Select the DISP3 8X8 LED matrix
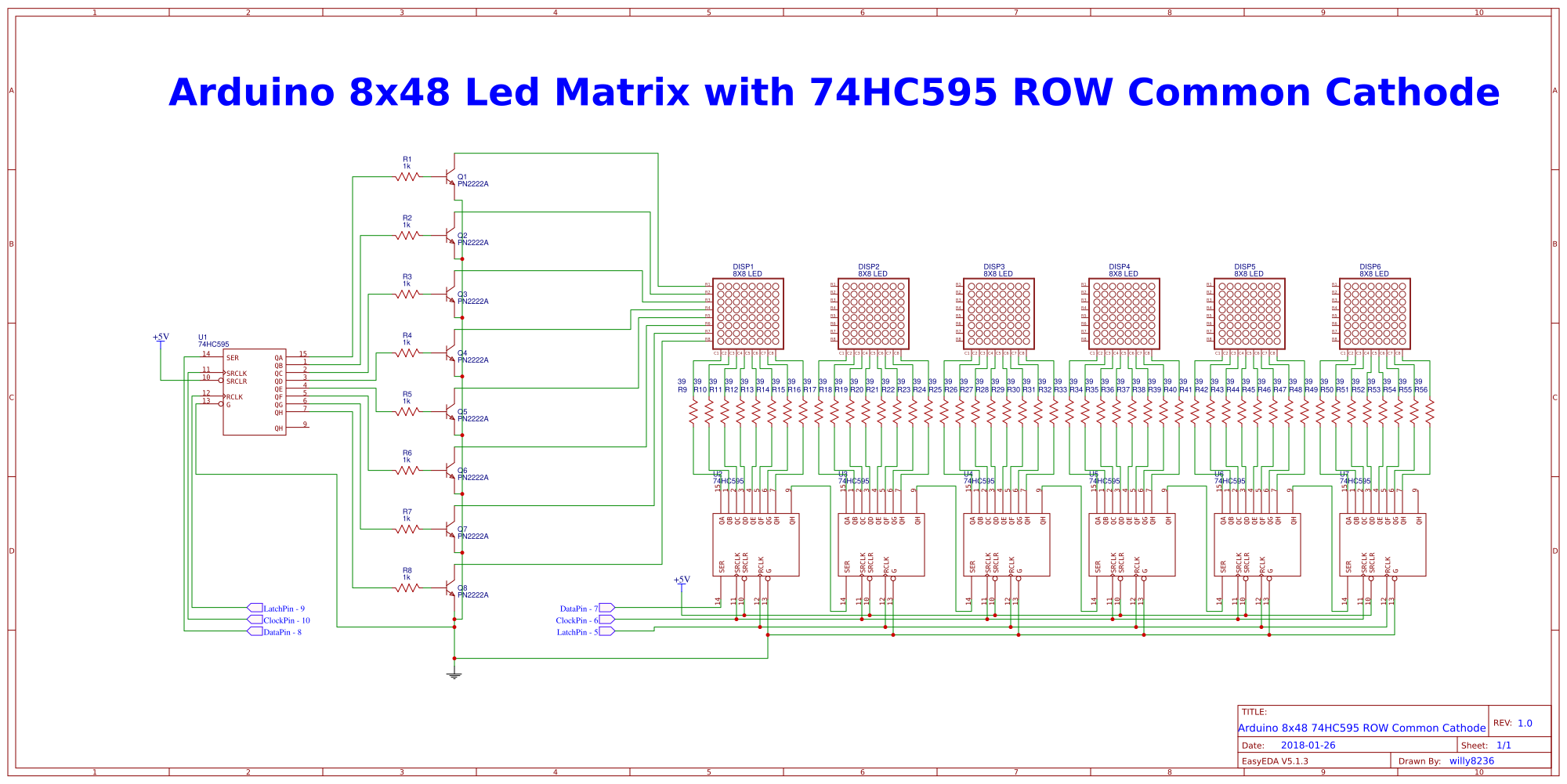This screenshot has width=1567, height=784. point(999,313)
